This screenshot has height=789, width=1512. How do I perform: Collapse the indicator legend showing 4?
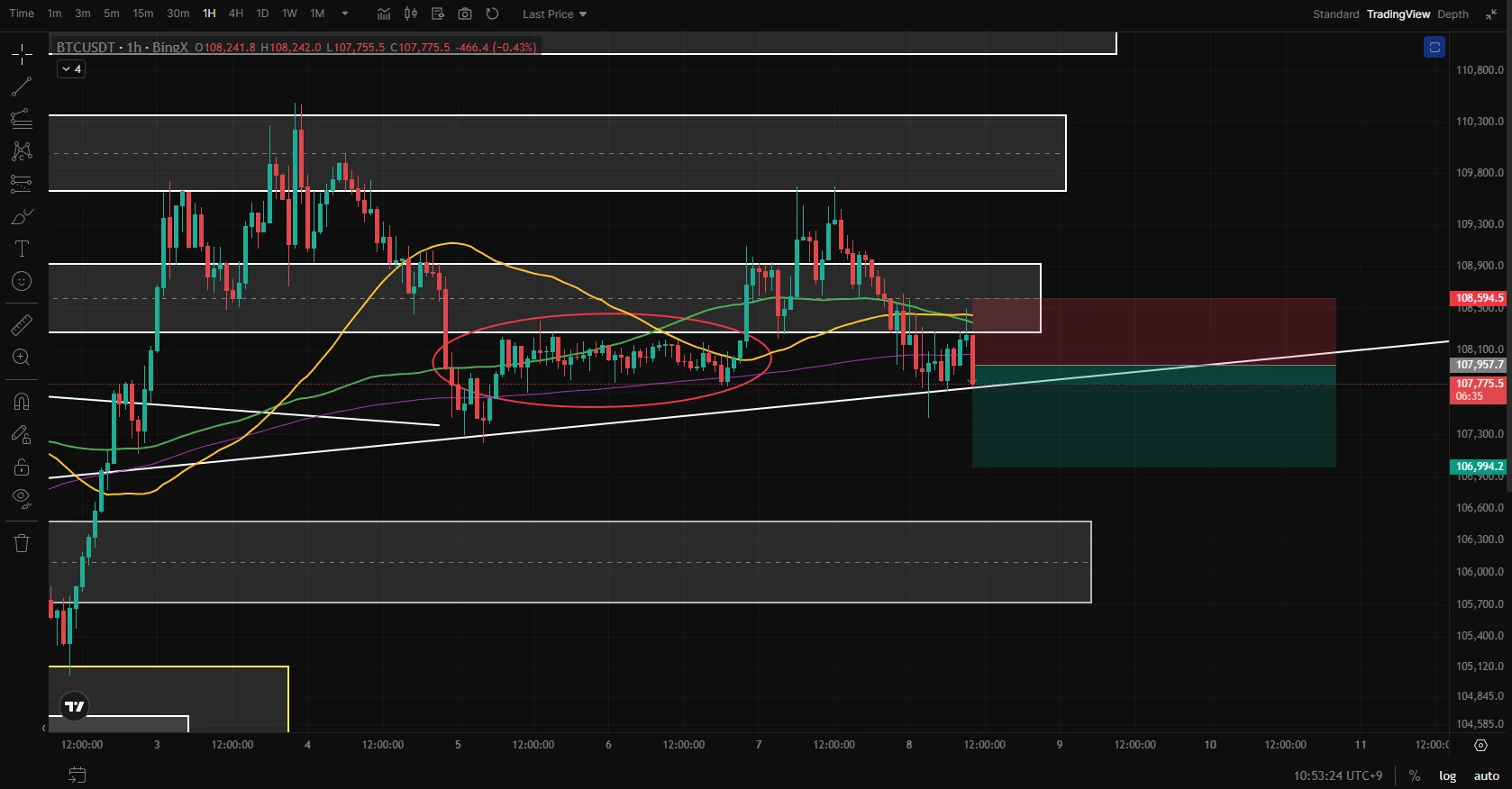(x=71, y=68)
